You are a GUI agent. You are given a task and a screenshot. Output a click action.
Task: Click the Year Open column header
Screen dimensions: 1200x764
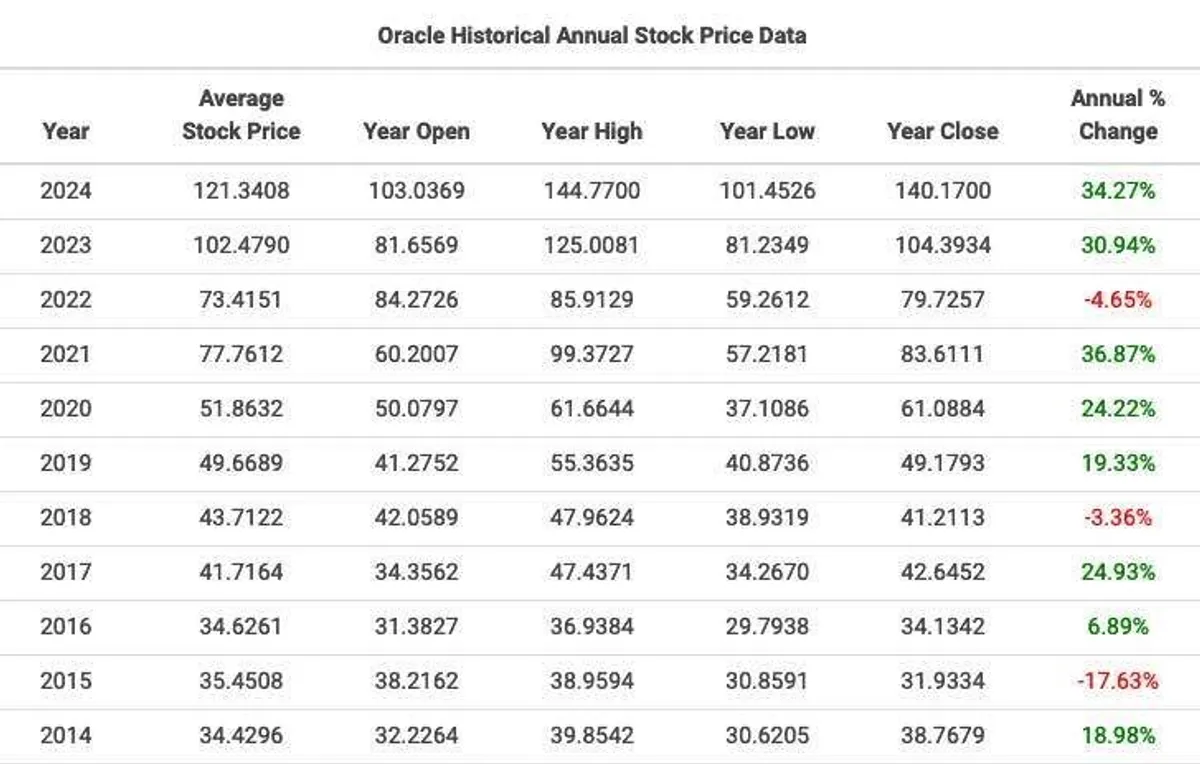pyautogui.click(x=416, y=131)
